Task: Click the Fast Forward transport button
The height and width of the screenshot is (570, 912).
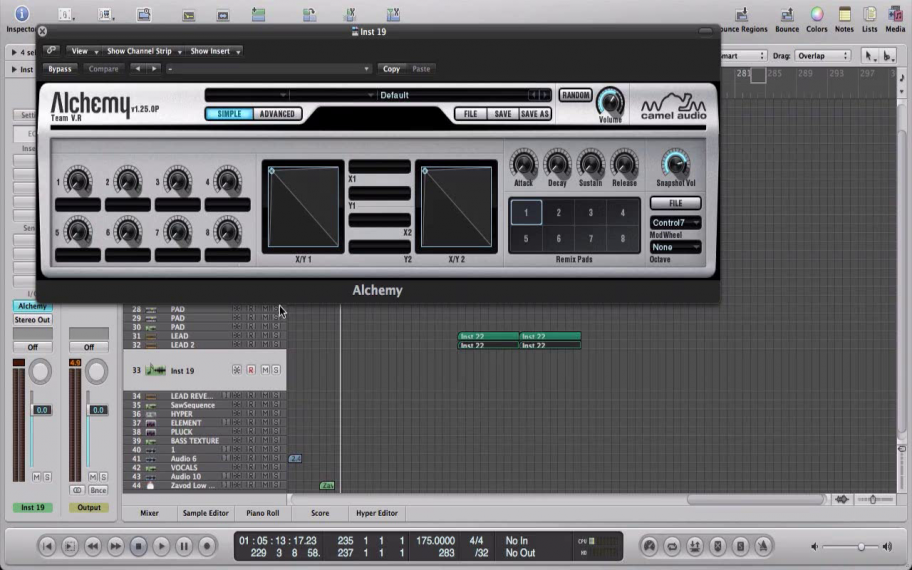Action: tap(116, 546)
